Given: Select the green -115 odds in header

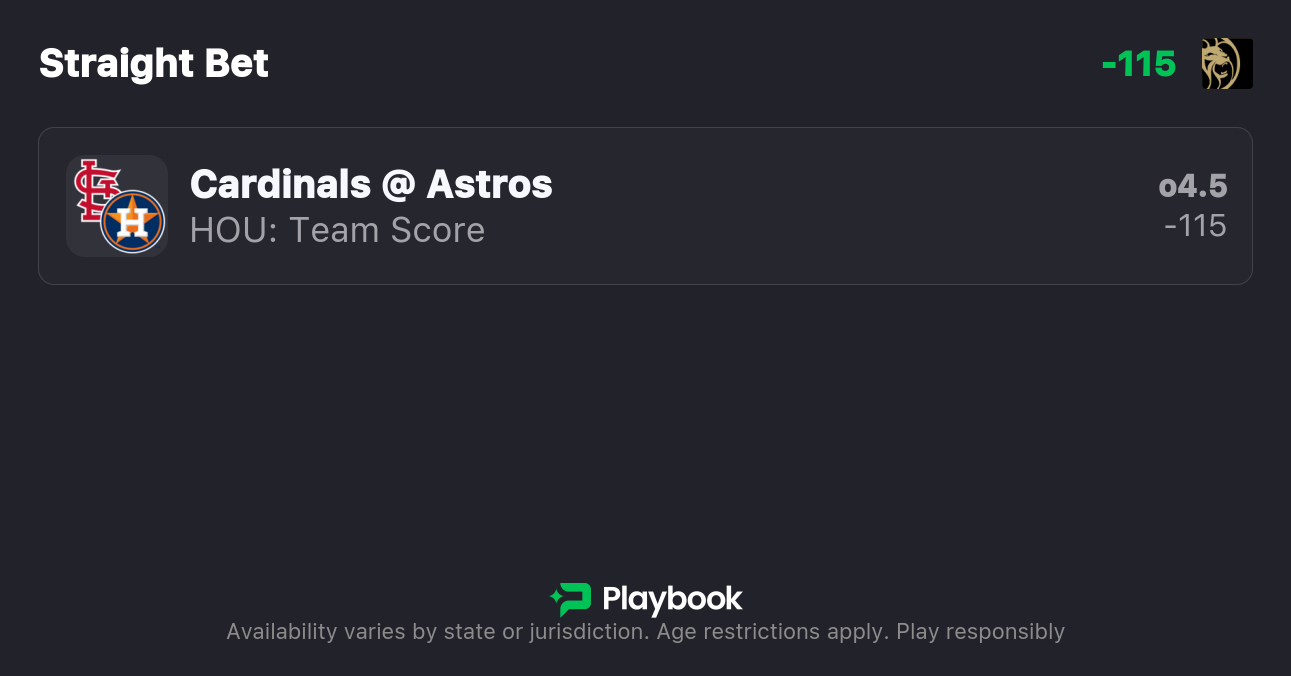Looking at the screenshot, I should (1138, 64).
